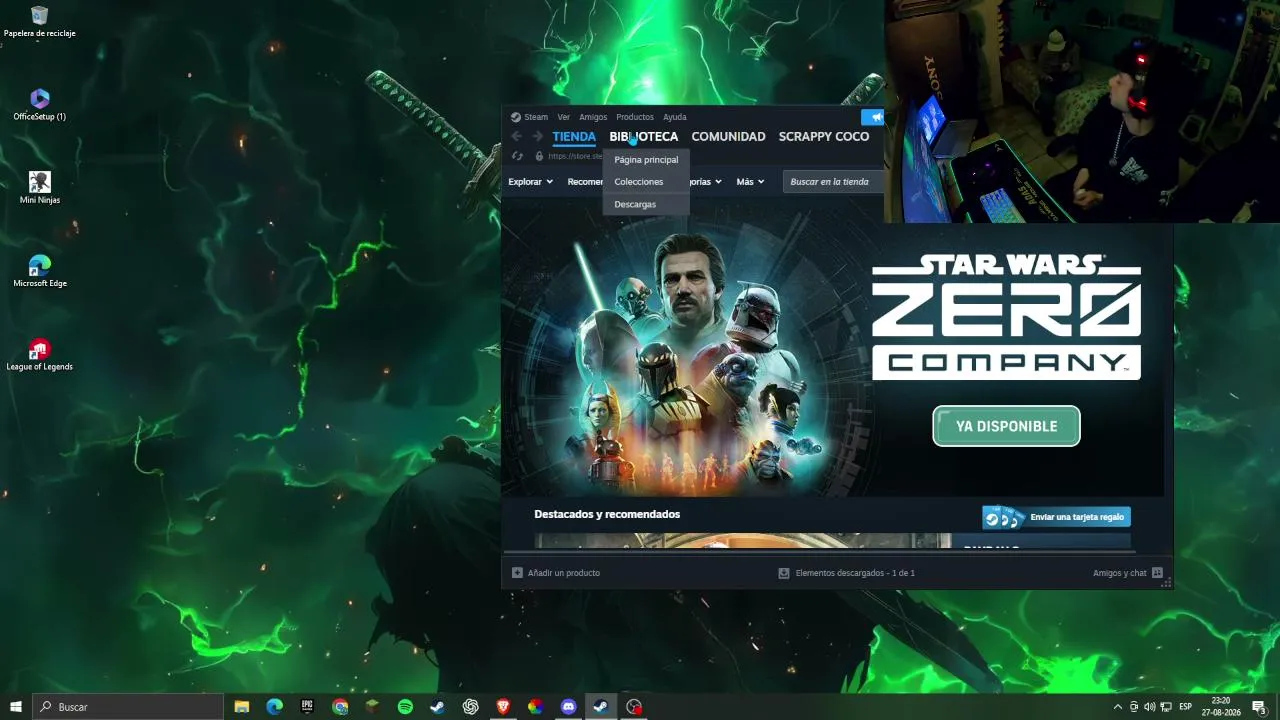
Task: Click Enviar una tarjeta regalo
Action: [x=1056, y=517]
